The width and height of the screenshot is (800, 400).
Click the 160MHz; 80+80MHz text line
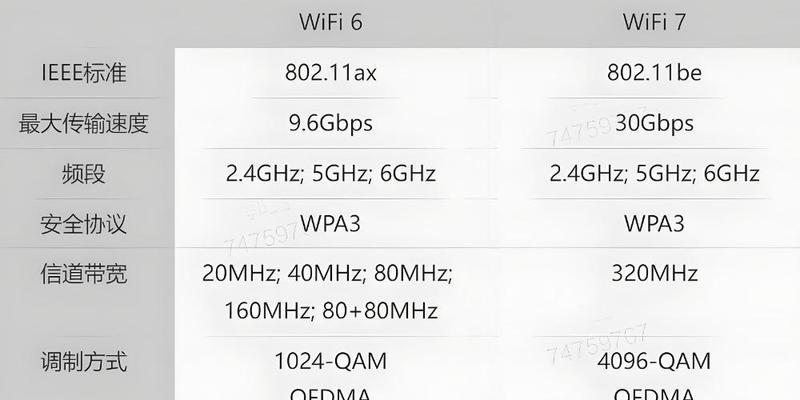[x=331, y=311]
